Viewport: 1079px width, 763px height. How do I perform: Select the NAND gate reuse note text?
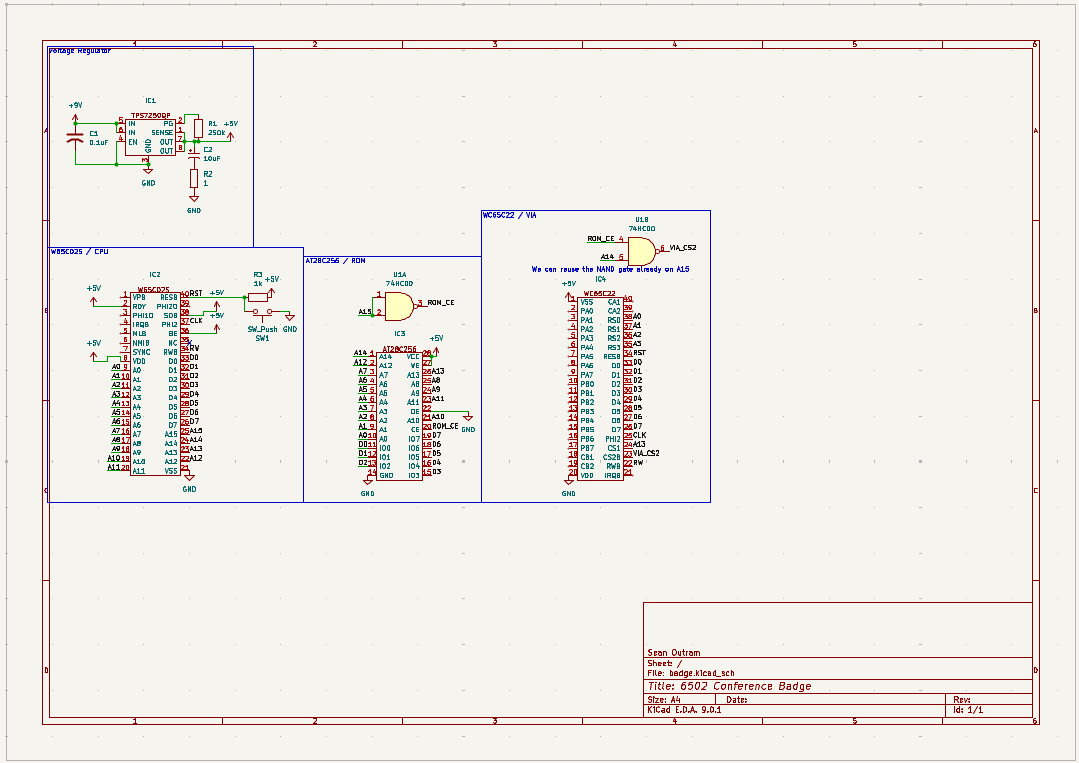[610, 269]
